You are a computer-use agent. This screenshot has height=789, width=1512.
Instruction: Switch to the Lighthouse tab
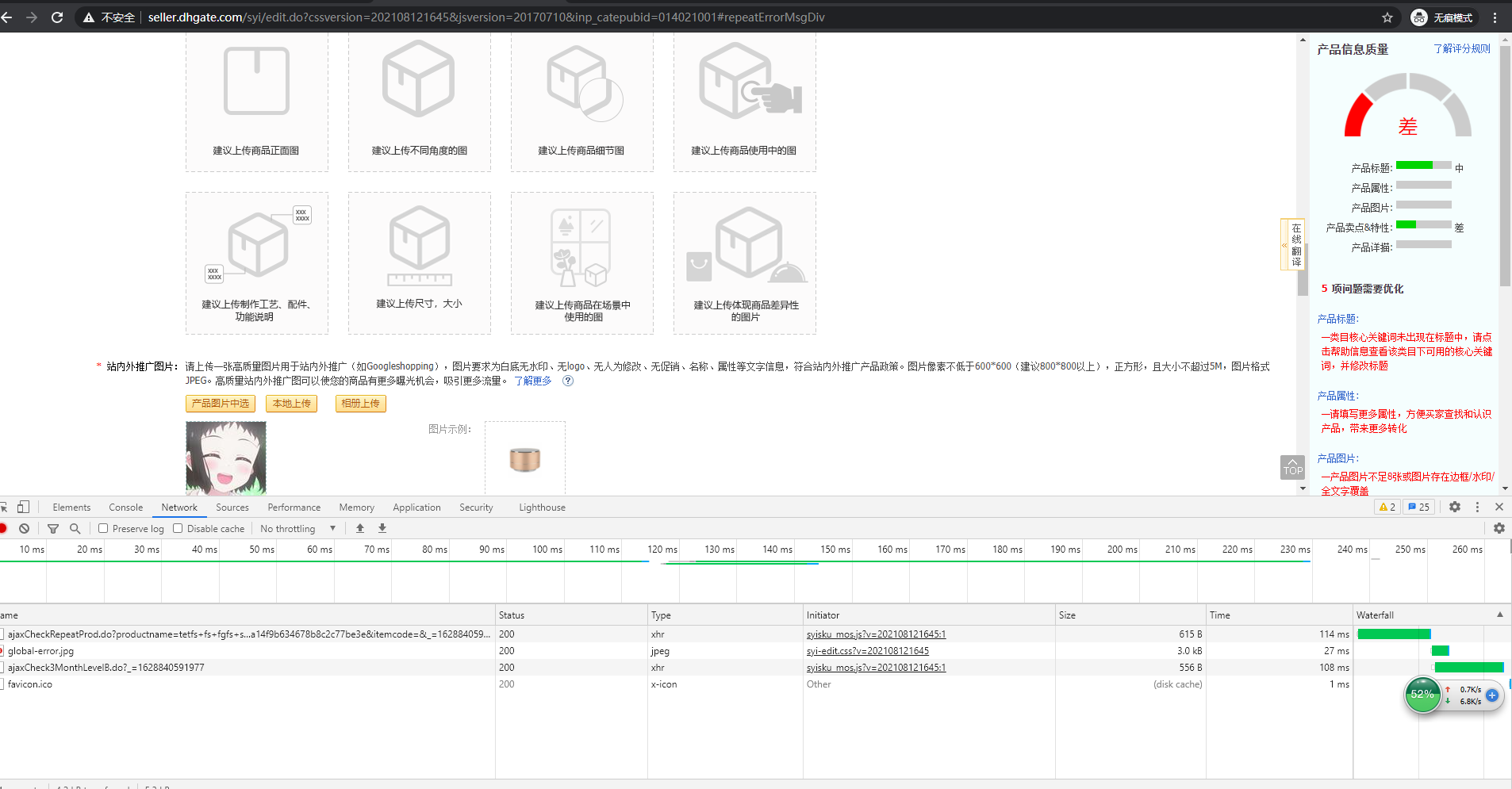coord(543,507)
